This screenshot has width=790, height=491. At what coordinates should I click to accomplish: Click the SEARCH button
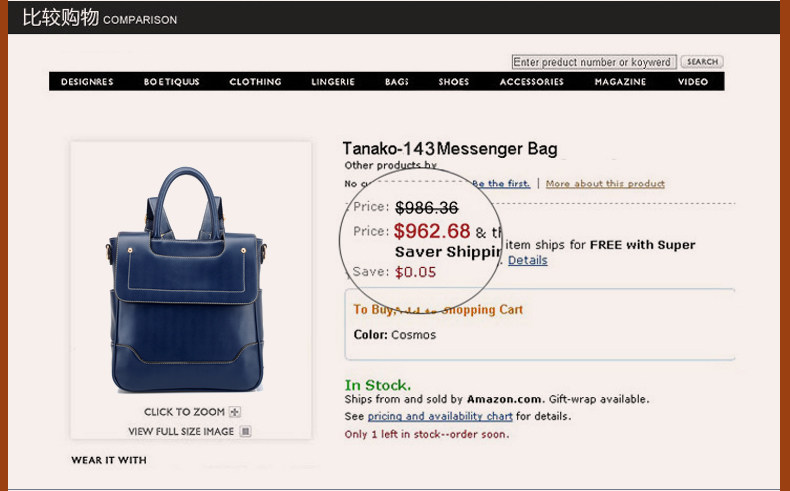pyautogui.click(x=702, y=61)
